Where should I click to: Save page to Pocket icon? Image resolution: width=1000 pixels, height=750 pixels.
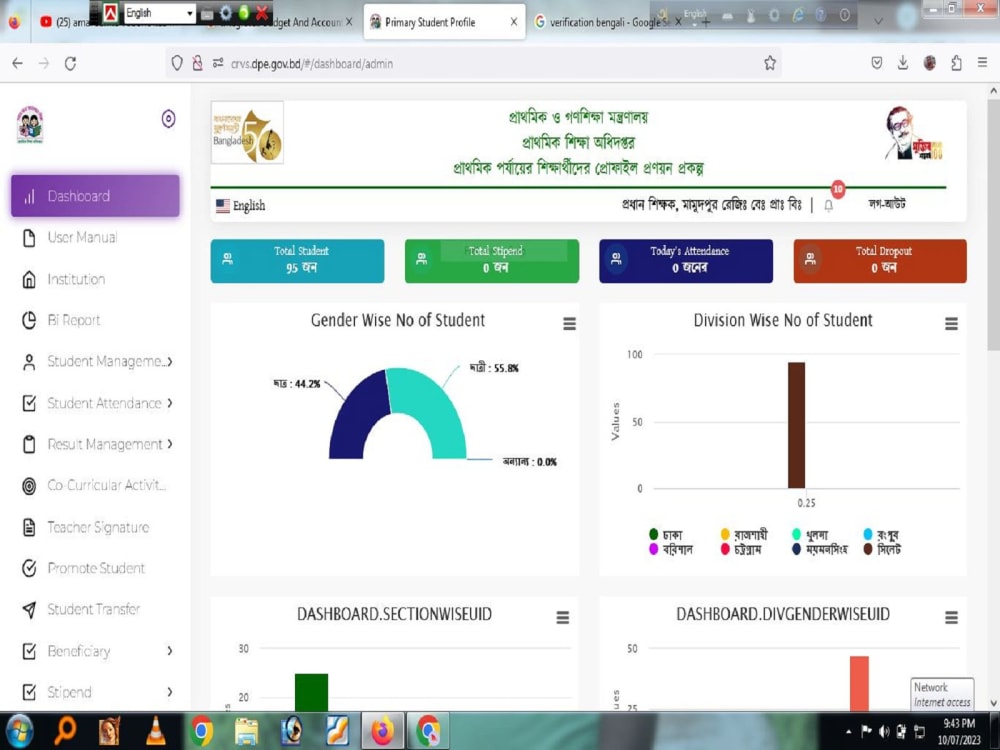[877, 62]
